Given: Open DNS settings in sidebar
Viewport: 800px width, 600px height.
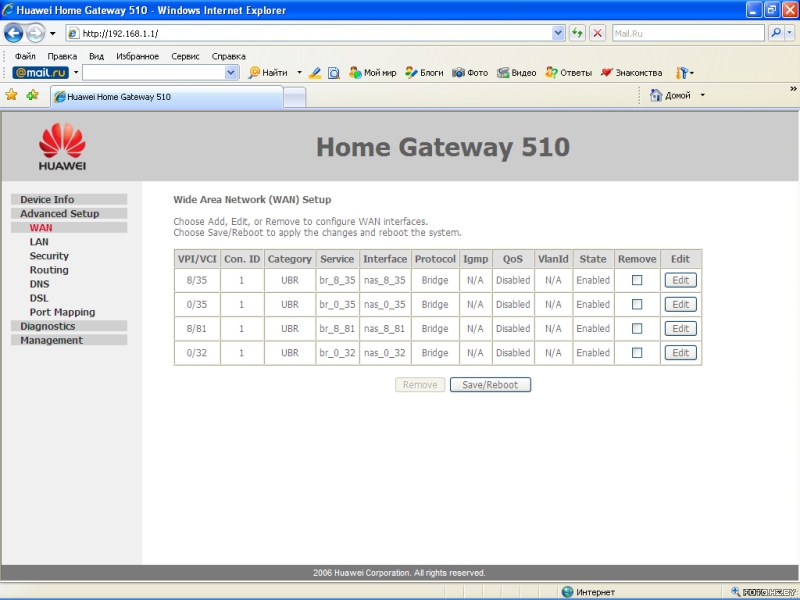Looking at the screenshot, I should [x=39, y=284].
